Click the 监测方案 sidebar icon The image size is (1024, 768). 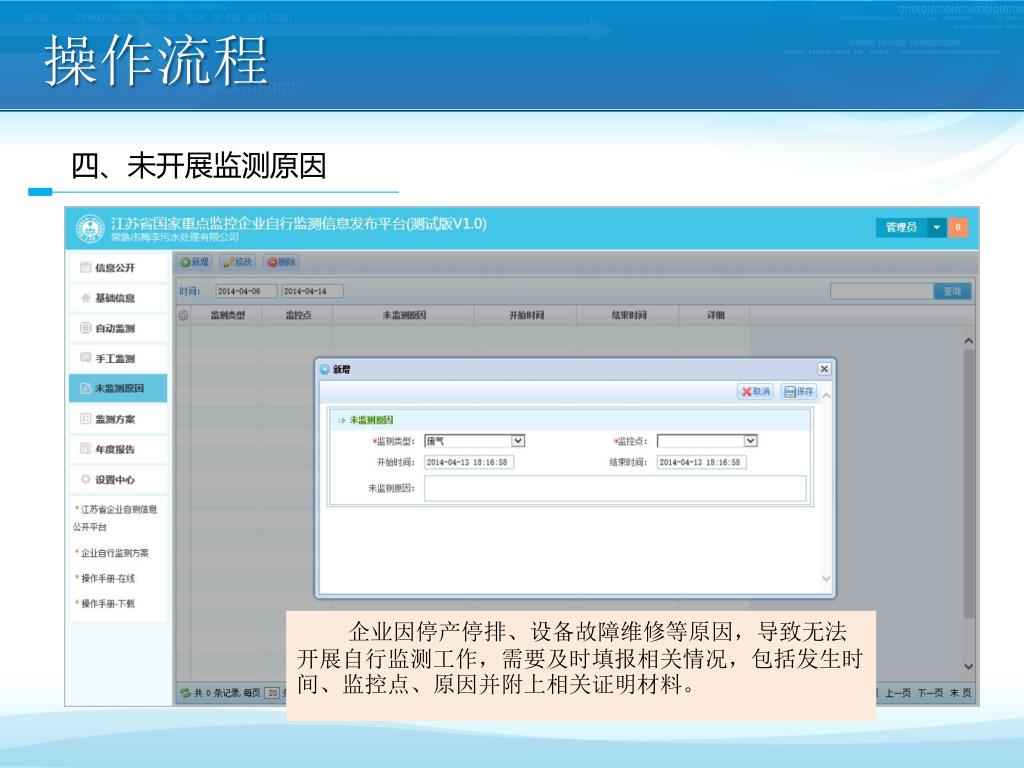point(85,419)
